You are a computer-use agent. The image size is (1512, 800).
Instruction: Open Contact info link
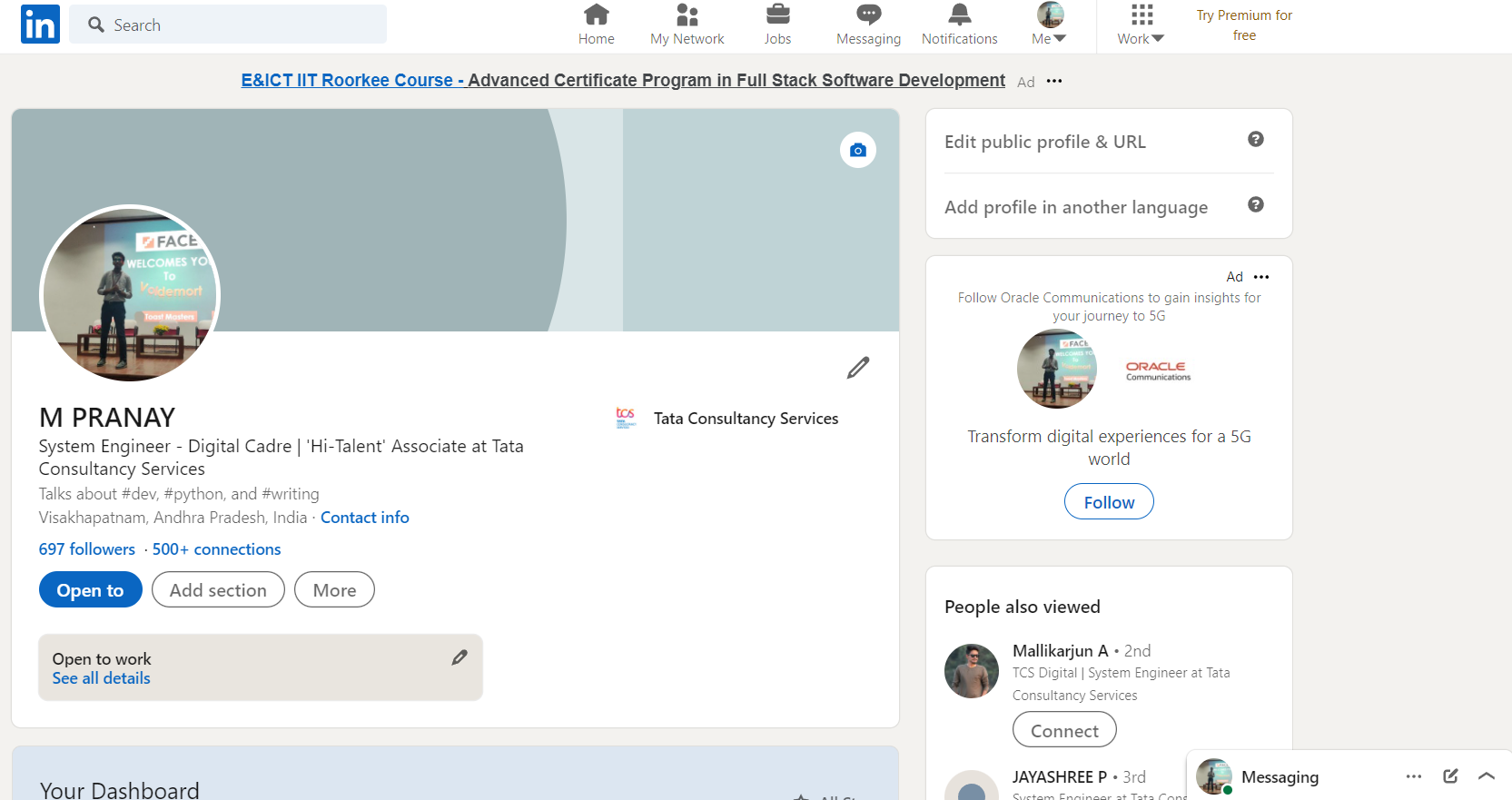tap(365, 518)
